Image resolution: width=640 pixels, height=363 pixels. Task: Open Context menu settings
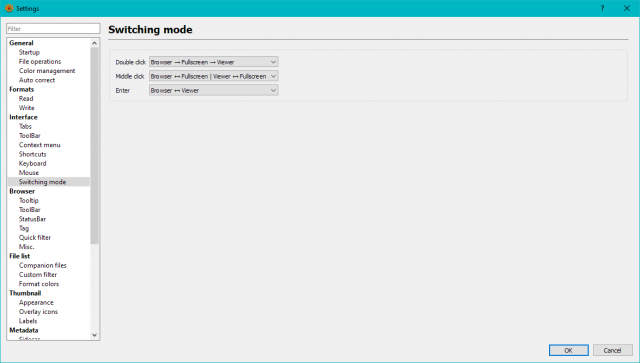[x=40, y=145]
